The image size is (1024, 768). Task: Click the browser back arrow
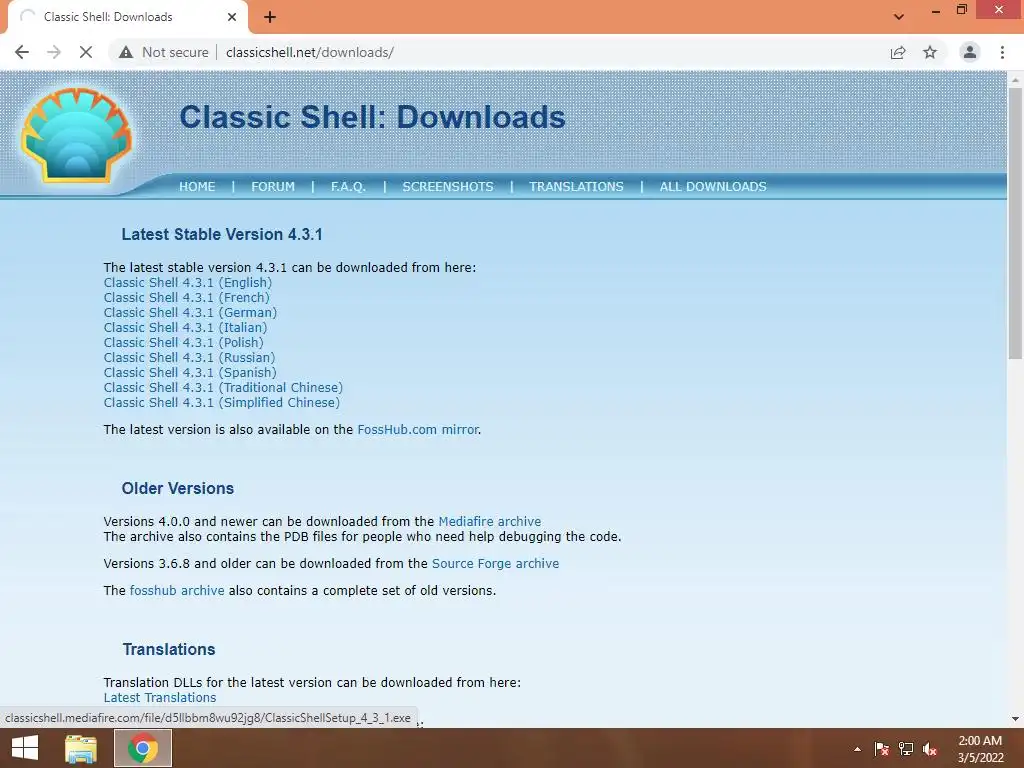pos(22,52)
